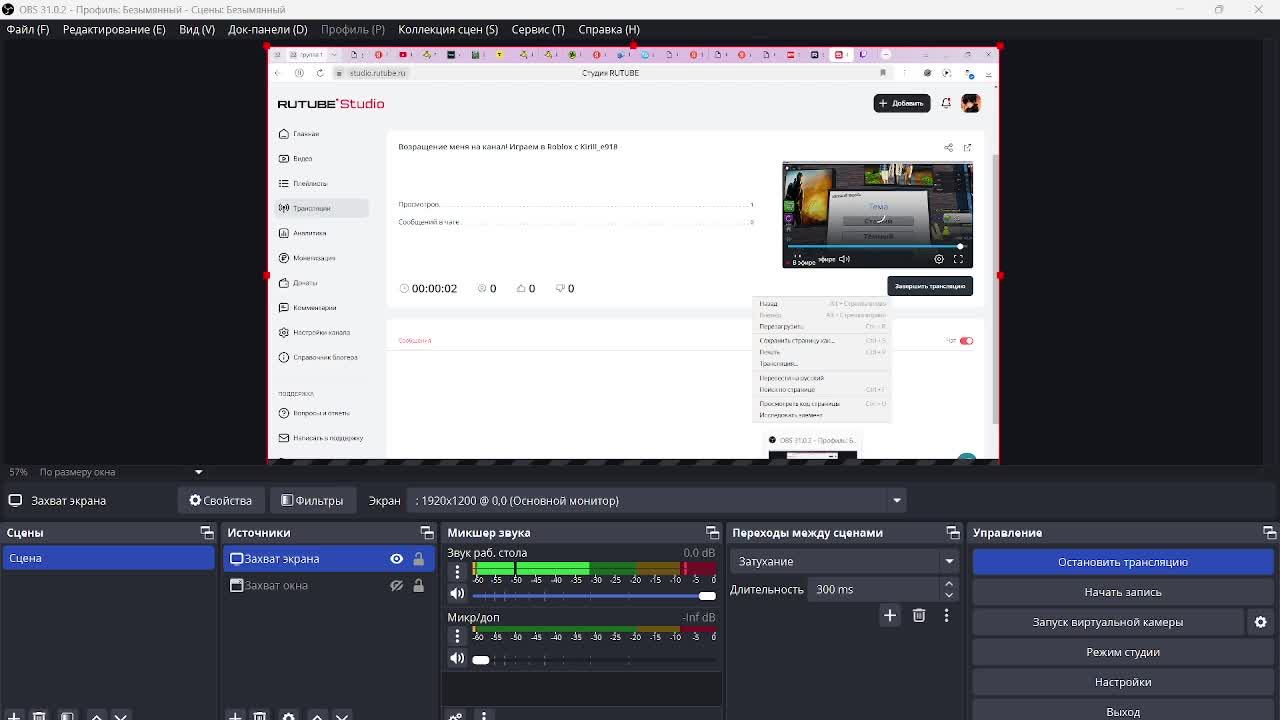Viewport: 1280px width, 720px height.
Task: Open transition properties three-dot menu
Action: tap(946, 616)
